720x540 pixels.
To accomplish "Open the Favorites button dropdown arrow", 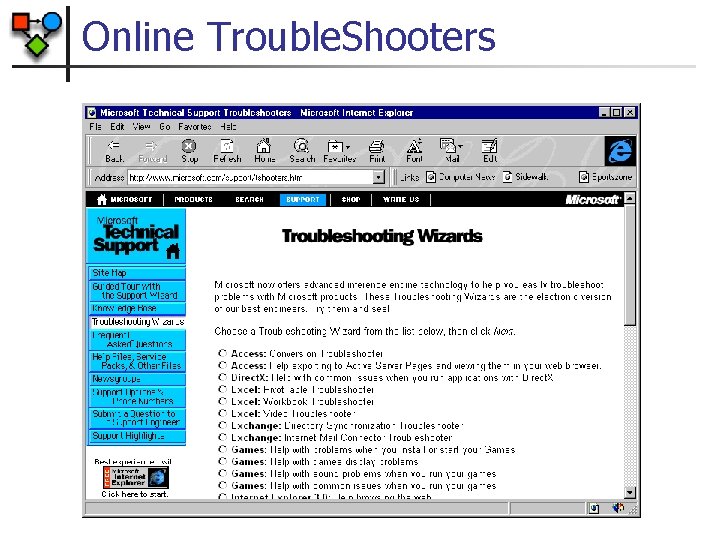I will 348,147.
